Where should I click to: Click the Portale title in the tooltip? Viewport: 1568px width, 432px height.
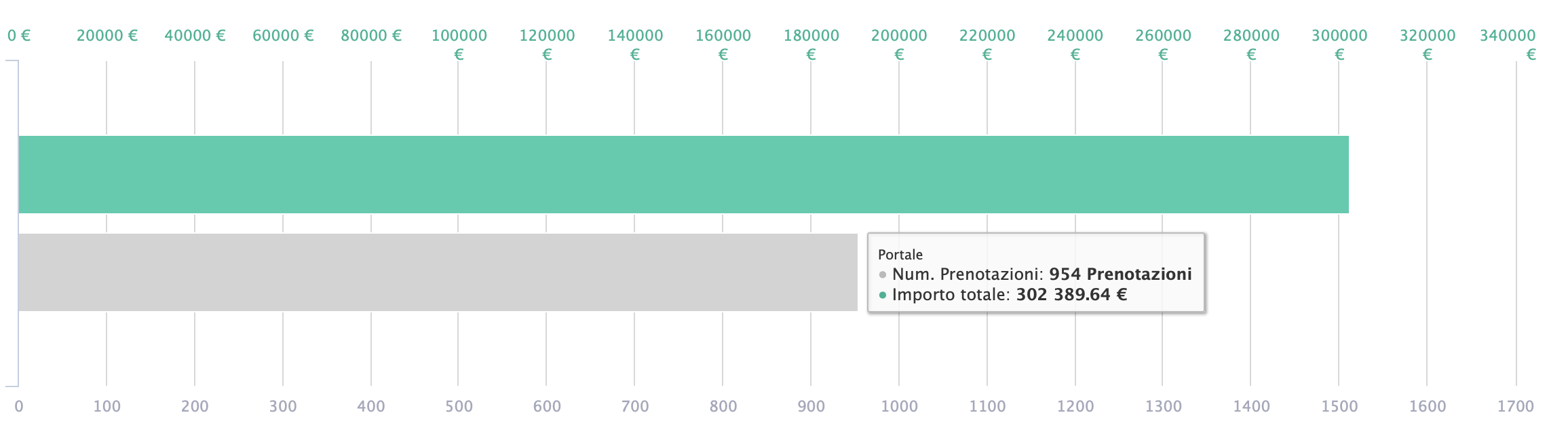(900, 255)
